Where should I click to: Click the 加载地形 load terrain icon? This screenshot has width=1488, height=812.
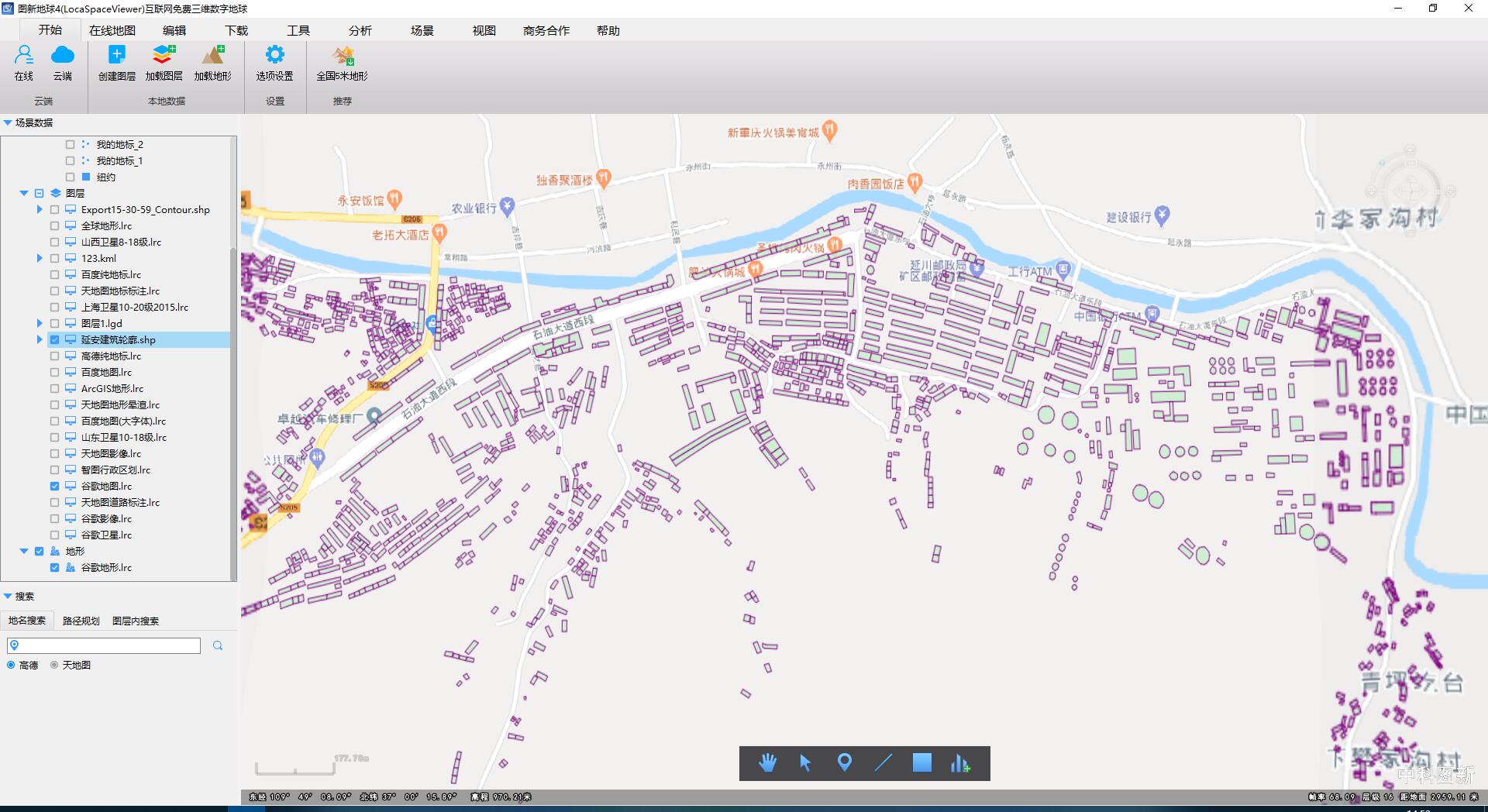point(213,56)
